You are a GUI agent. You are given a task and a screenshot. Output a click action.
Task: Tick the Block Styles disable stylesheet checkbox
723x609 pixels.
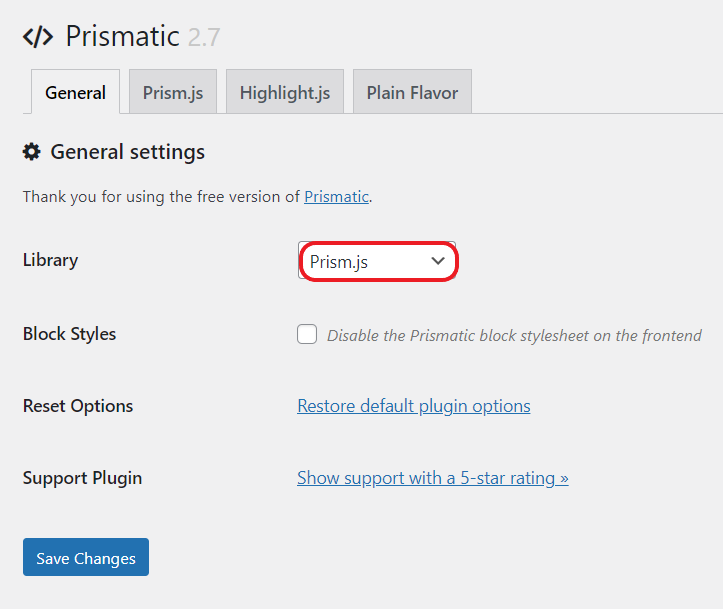(x=307, y=334)
